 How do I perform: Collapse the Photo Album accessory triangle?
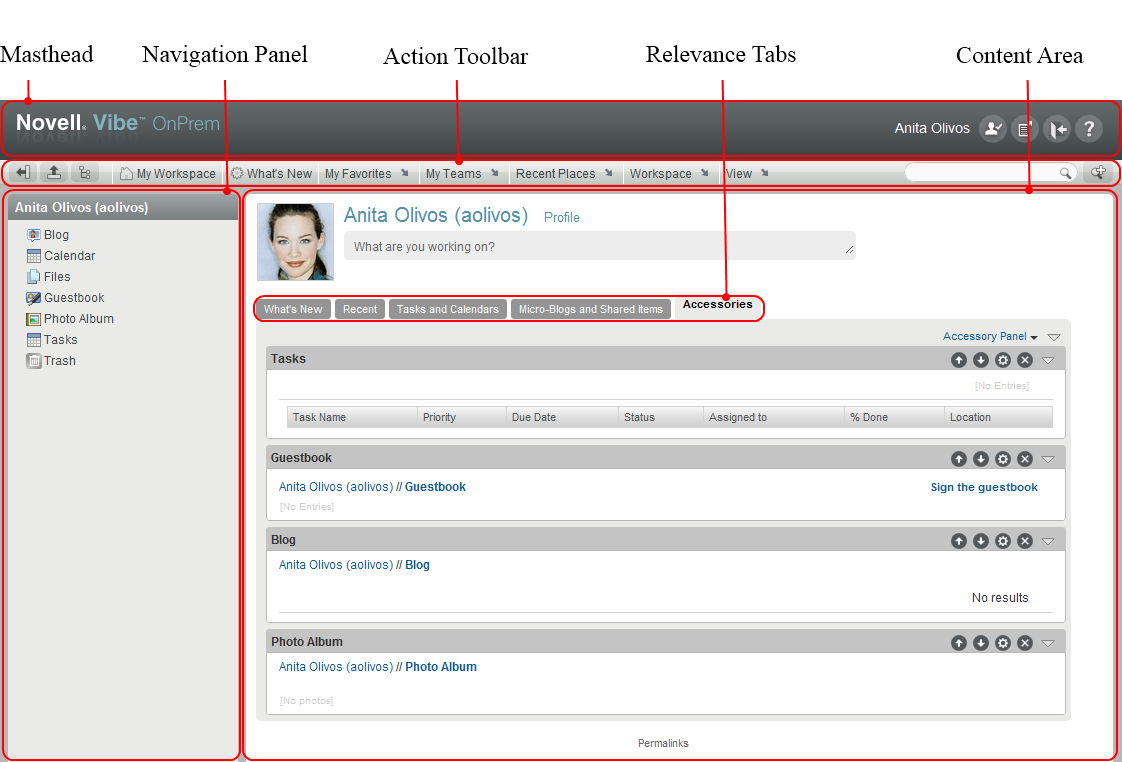pos(1048,644)
